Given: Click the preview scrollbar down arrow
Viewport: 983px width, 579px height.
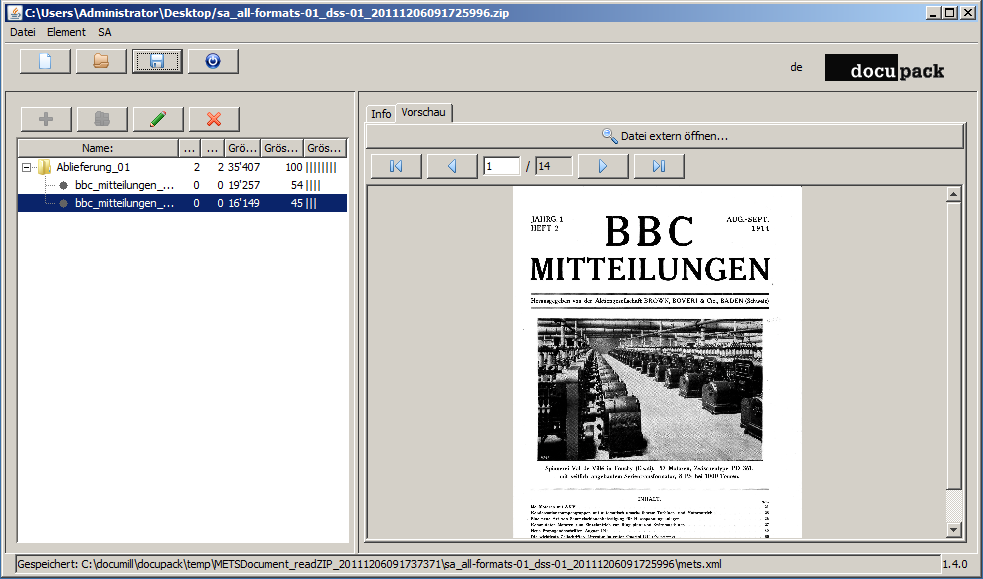Looking at the screenshot, I should [953, 529].
